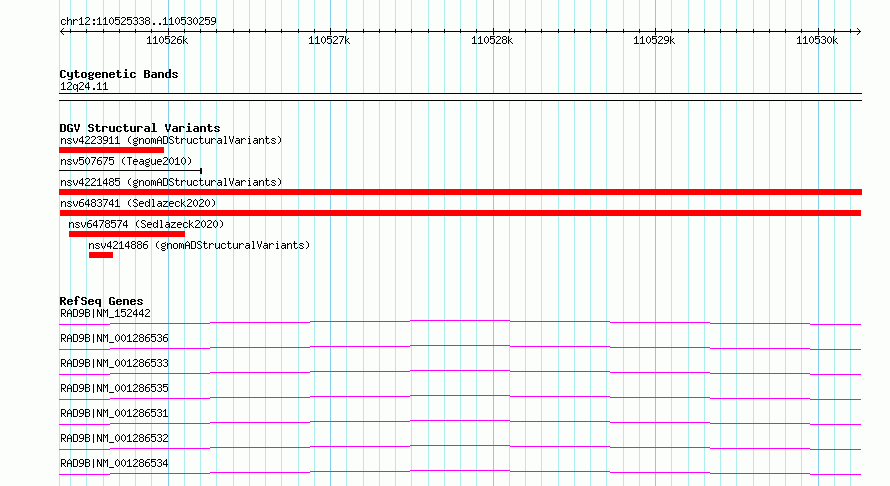Select transcript RAD9B|NM_001286532 label
The width and height of the screenshot is (890, 486).
click(x=114, y=438)
